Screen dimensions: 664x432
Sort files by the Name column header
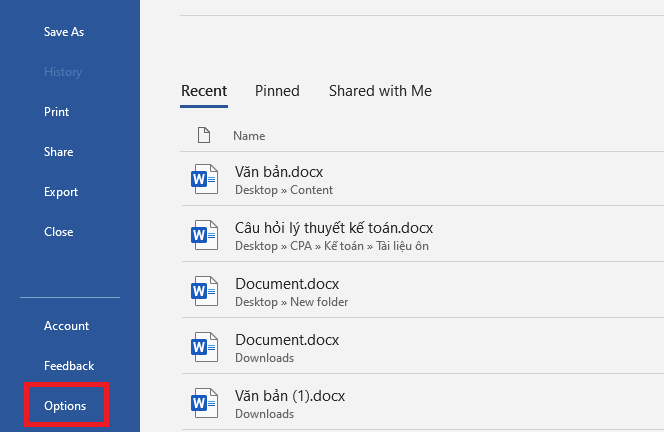(x=249, y=135)
